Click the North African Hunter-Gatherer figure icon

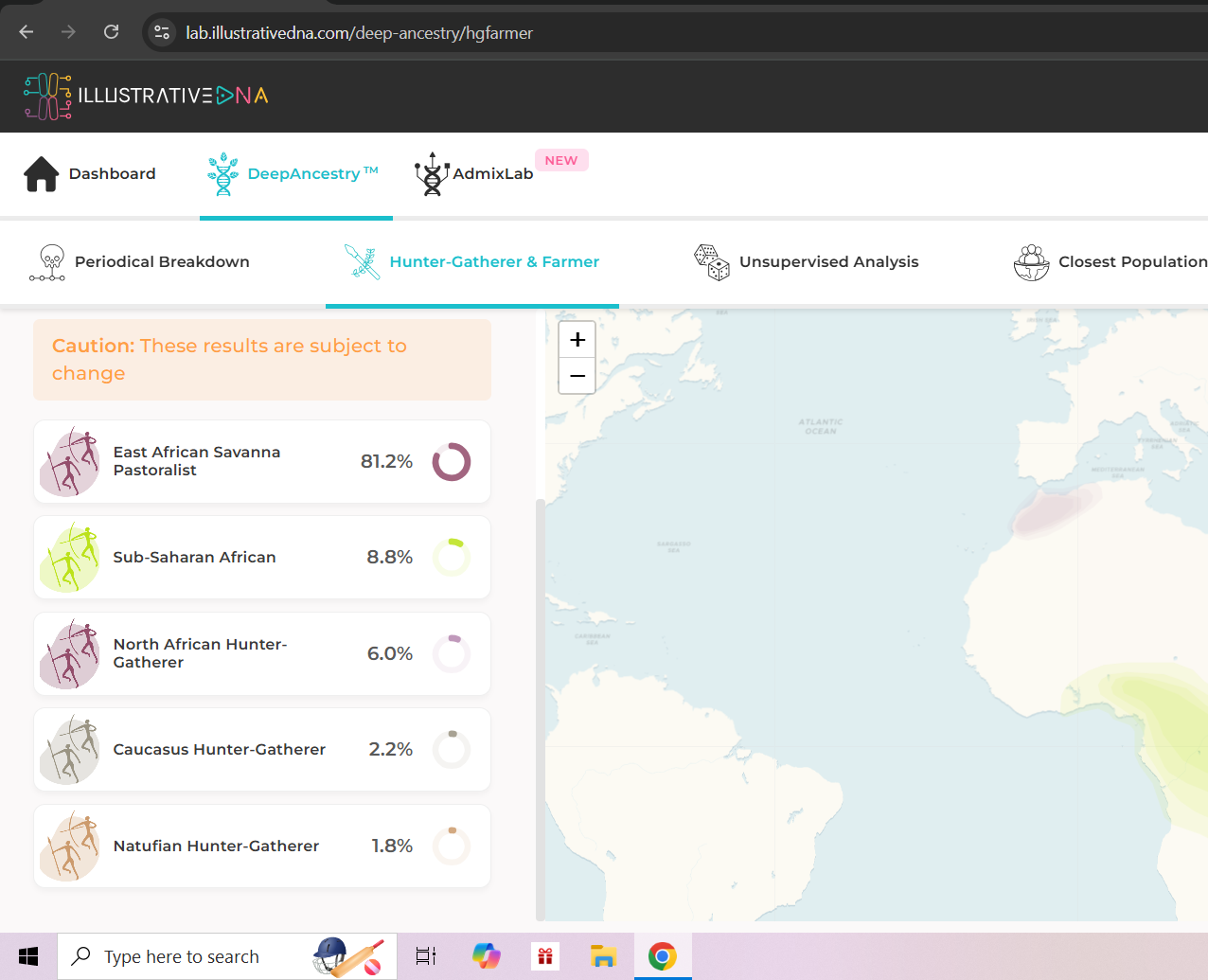pyautogui.click(x=70, y=654)
